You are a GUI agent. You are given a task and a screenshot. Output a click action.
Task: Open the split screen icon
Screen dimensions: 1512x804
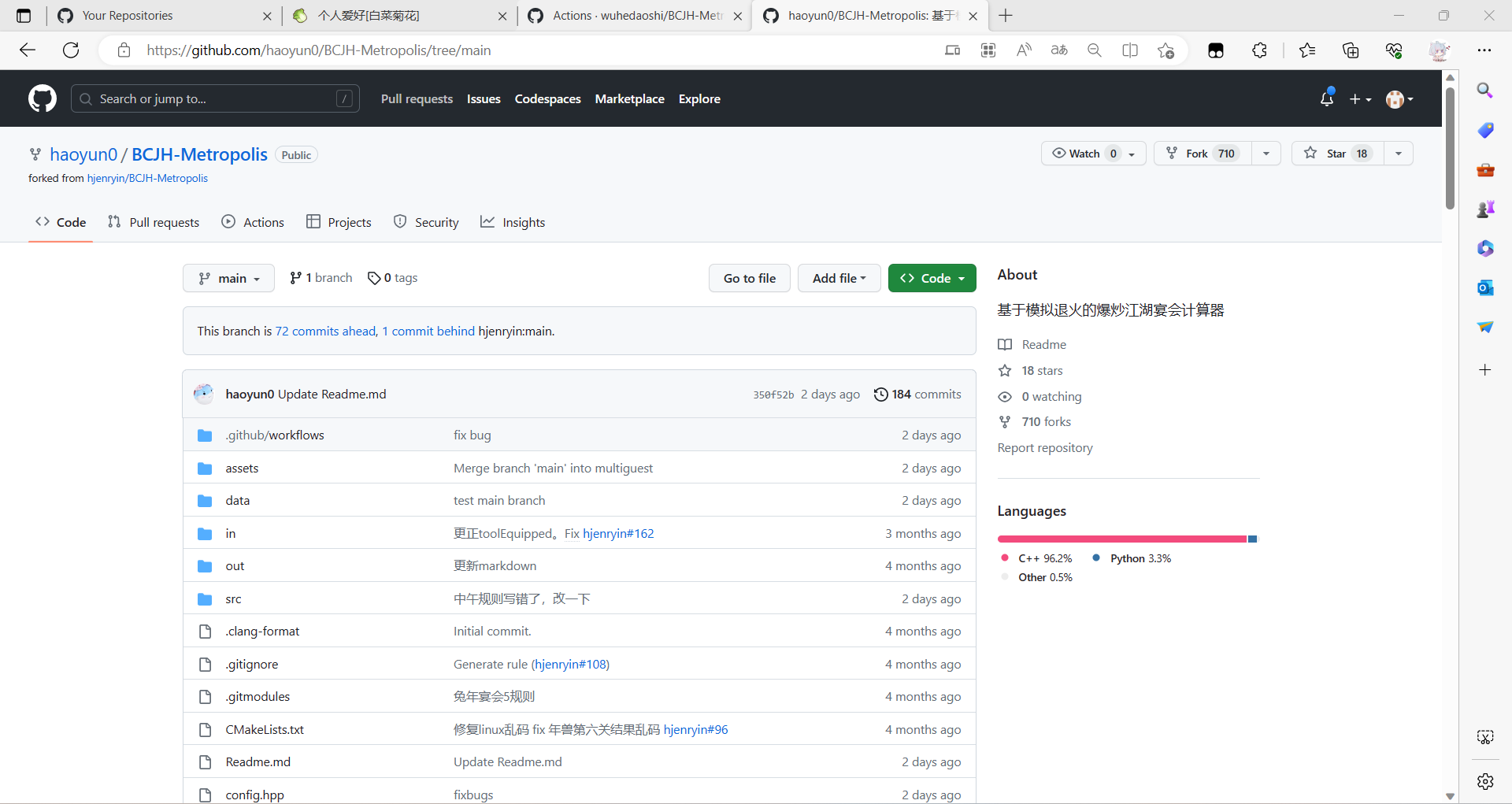tap(1130, 50)
